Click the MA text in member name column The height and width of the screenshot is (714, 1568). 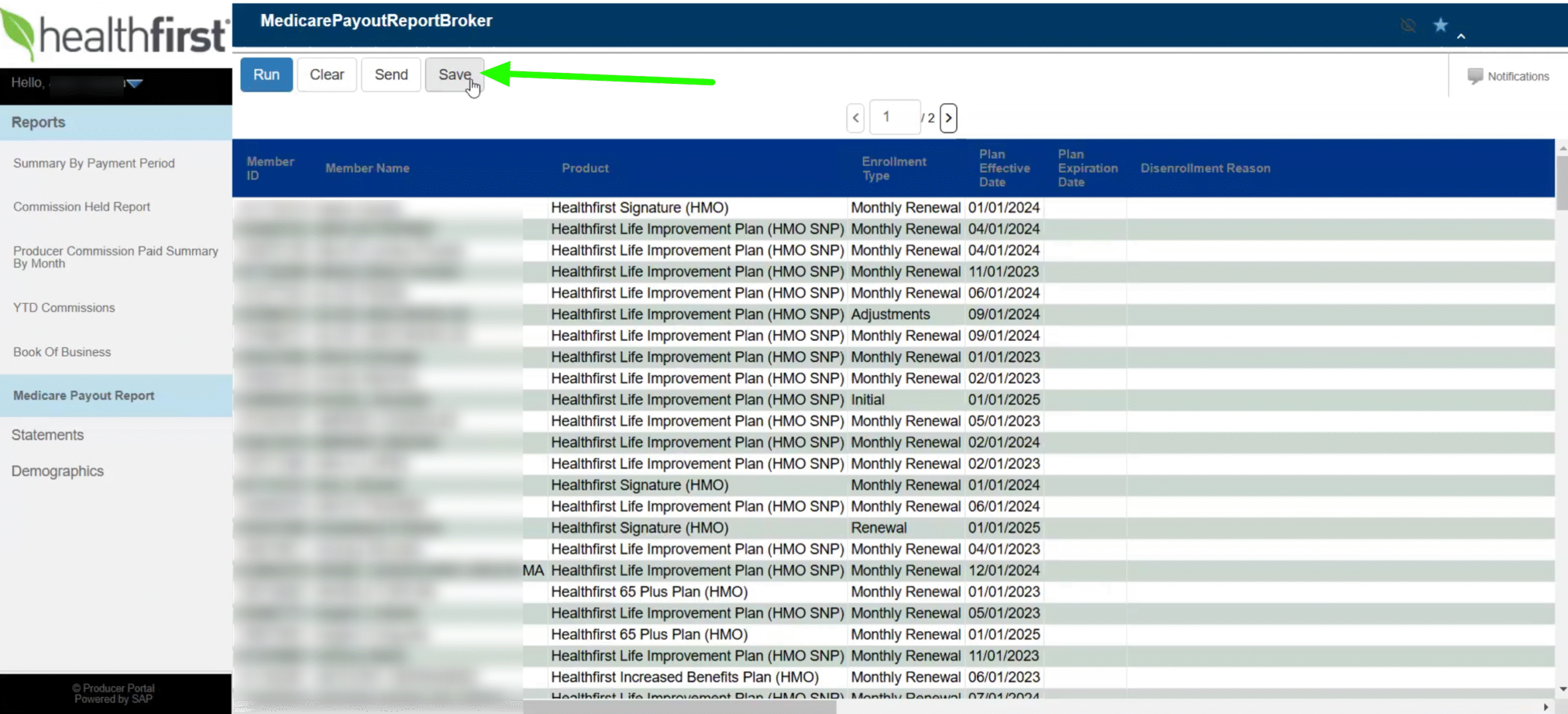point(533,571)
